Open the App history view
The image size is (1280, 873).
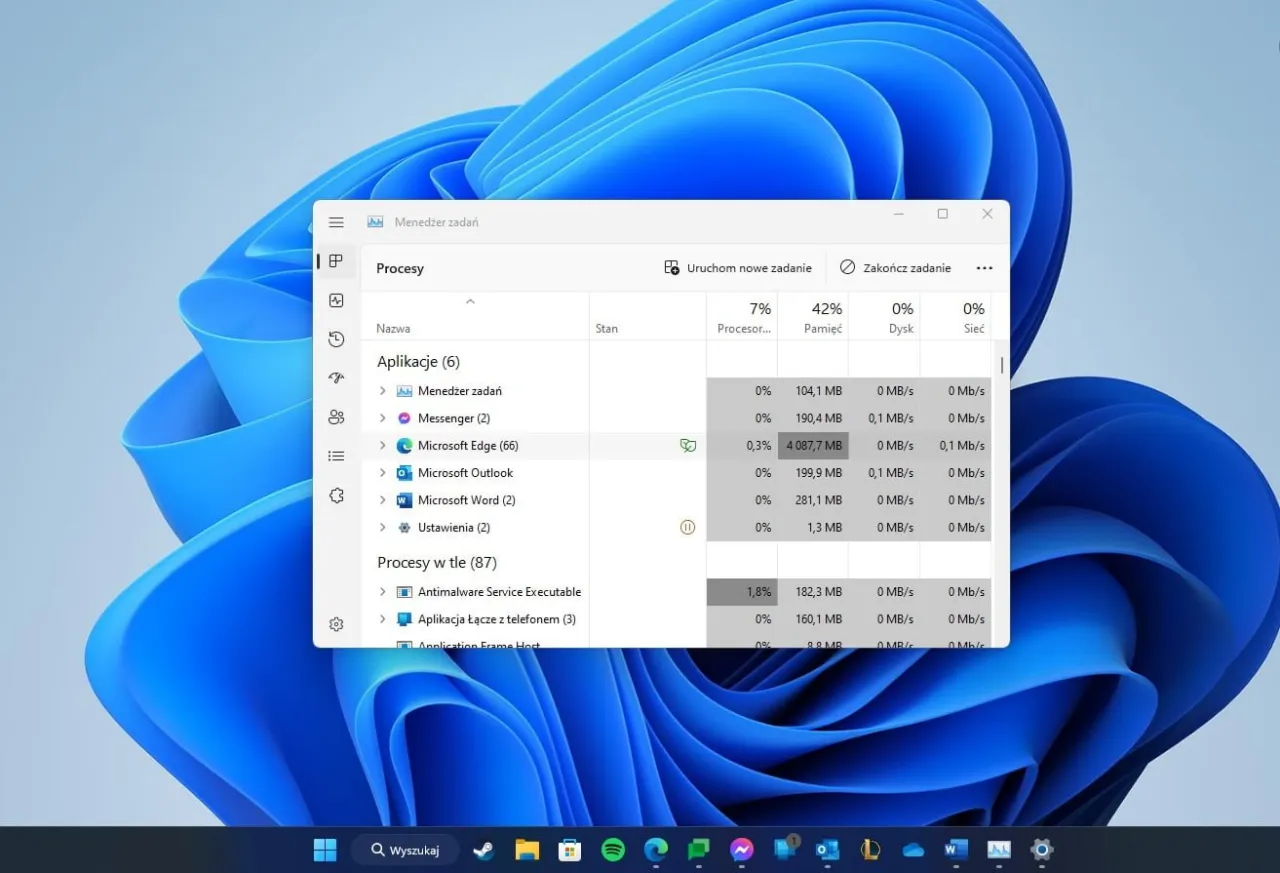[x=336, y=339]
